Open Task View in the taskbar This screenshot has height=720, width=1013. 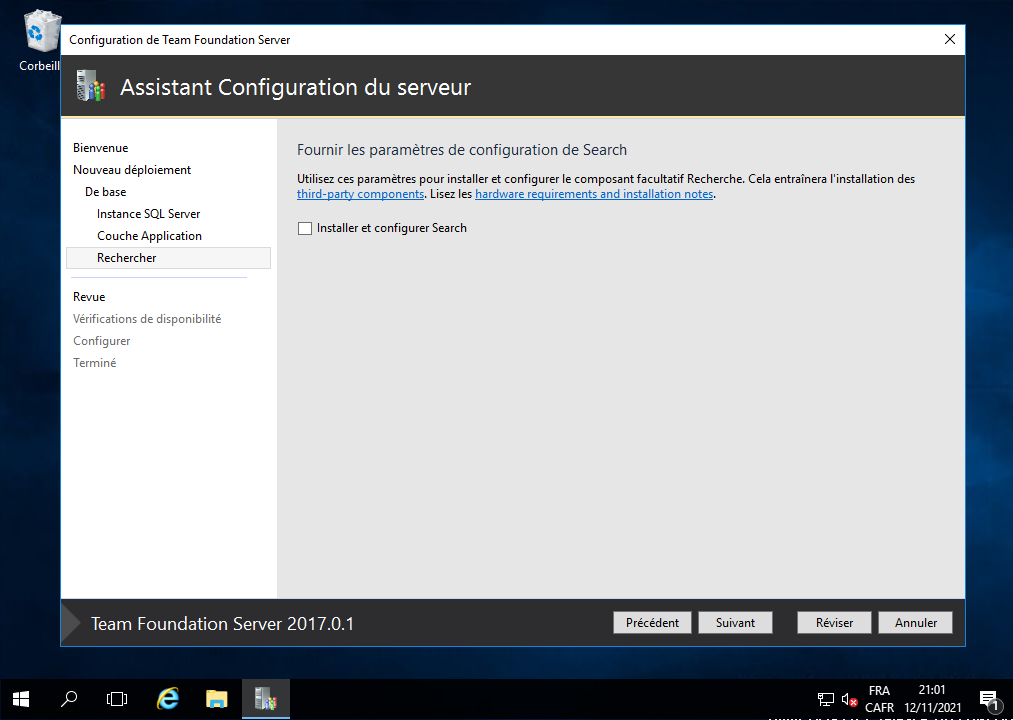[117, 699]
